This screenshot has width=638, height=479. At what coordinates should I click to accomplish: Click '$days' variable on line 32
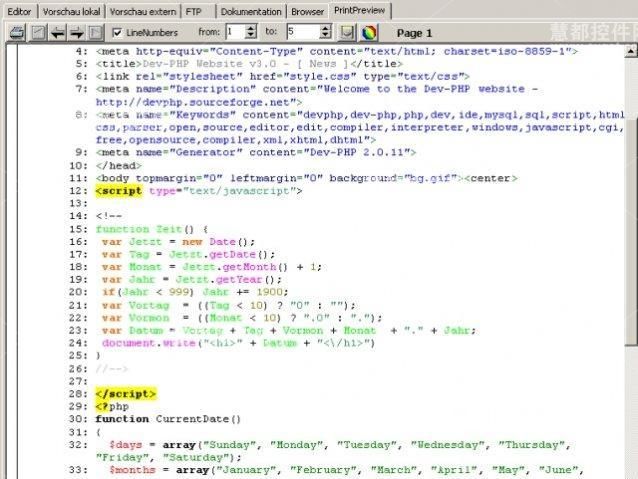pyautogui.click(x=126, y=445)
